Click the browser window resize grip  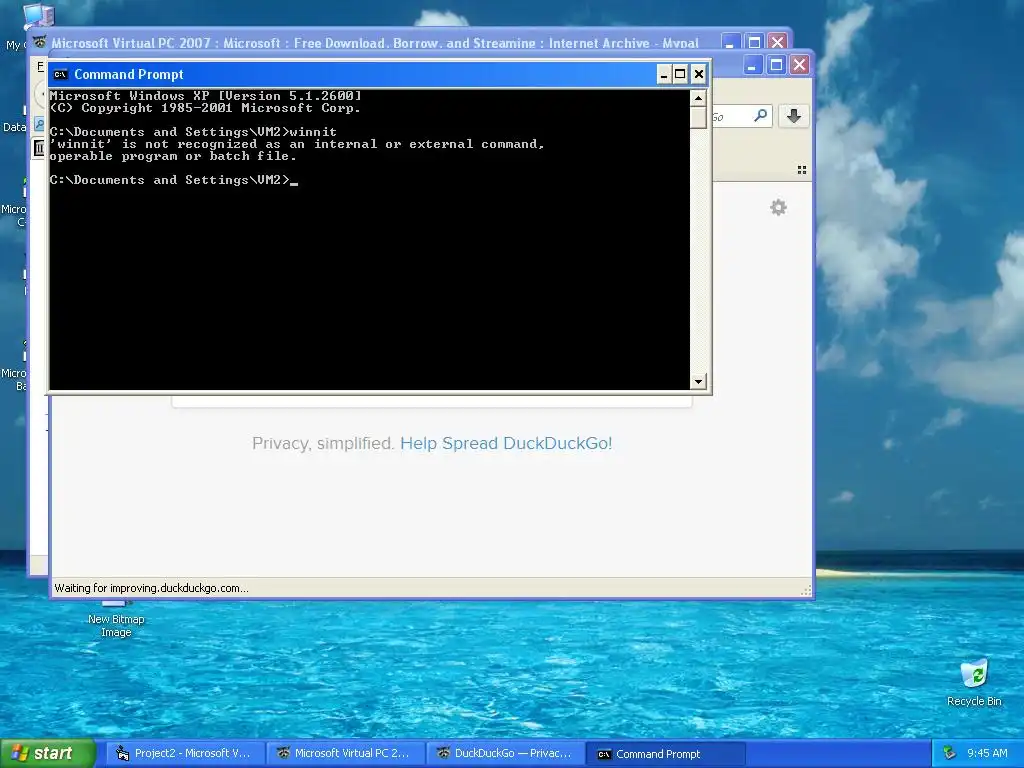(807, 590)
